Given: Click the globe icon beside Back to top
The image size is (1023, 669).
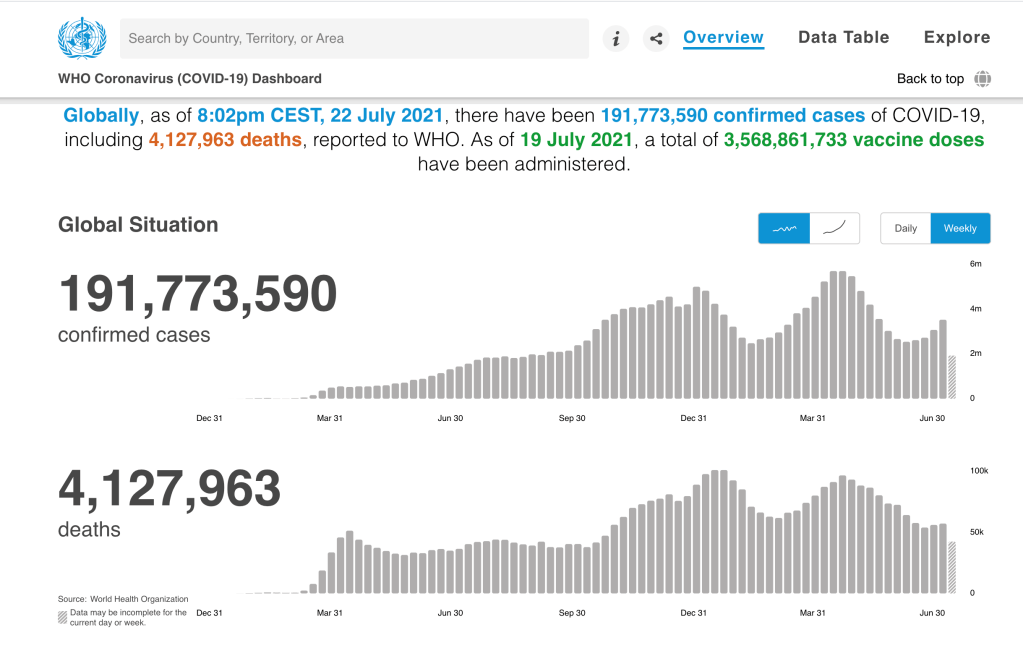Looking at the screenshot, I should point(983,79).
